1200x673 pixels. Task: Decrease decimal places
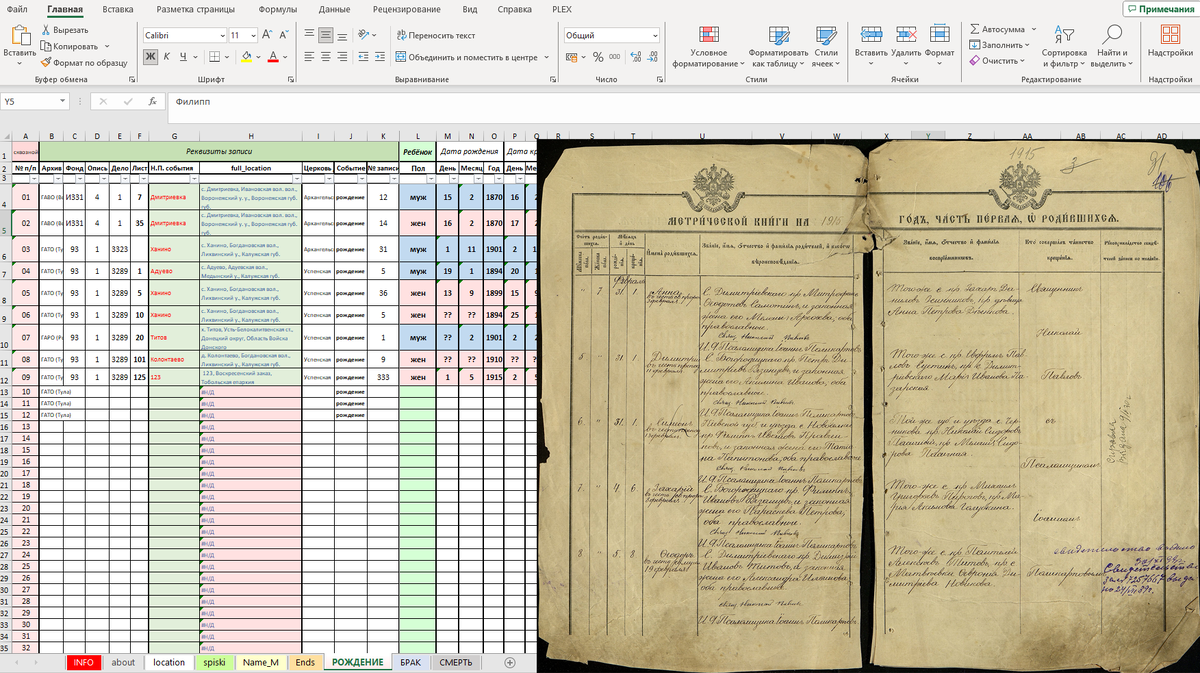pos(652,57)
